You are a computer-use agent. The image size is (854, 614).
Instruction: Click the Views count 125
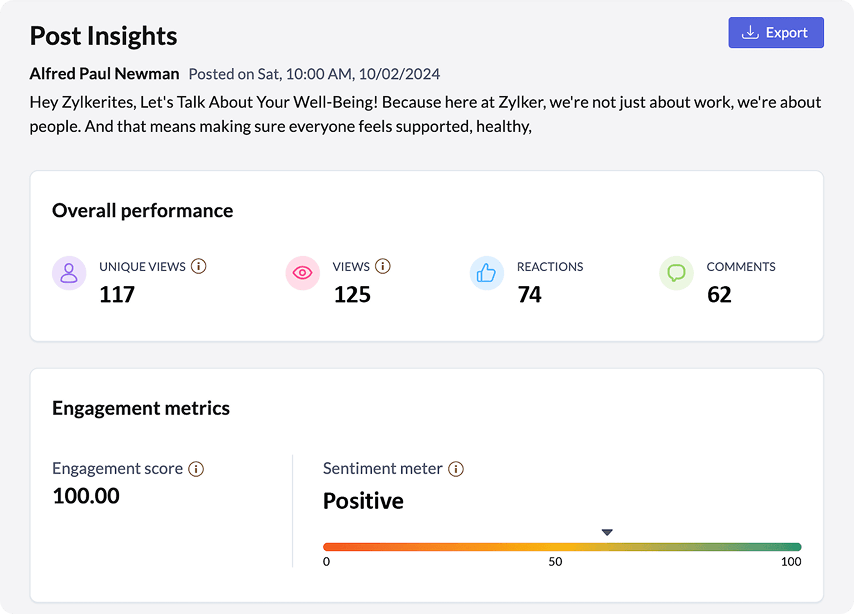click(352, 294)
